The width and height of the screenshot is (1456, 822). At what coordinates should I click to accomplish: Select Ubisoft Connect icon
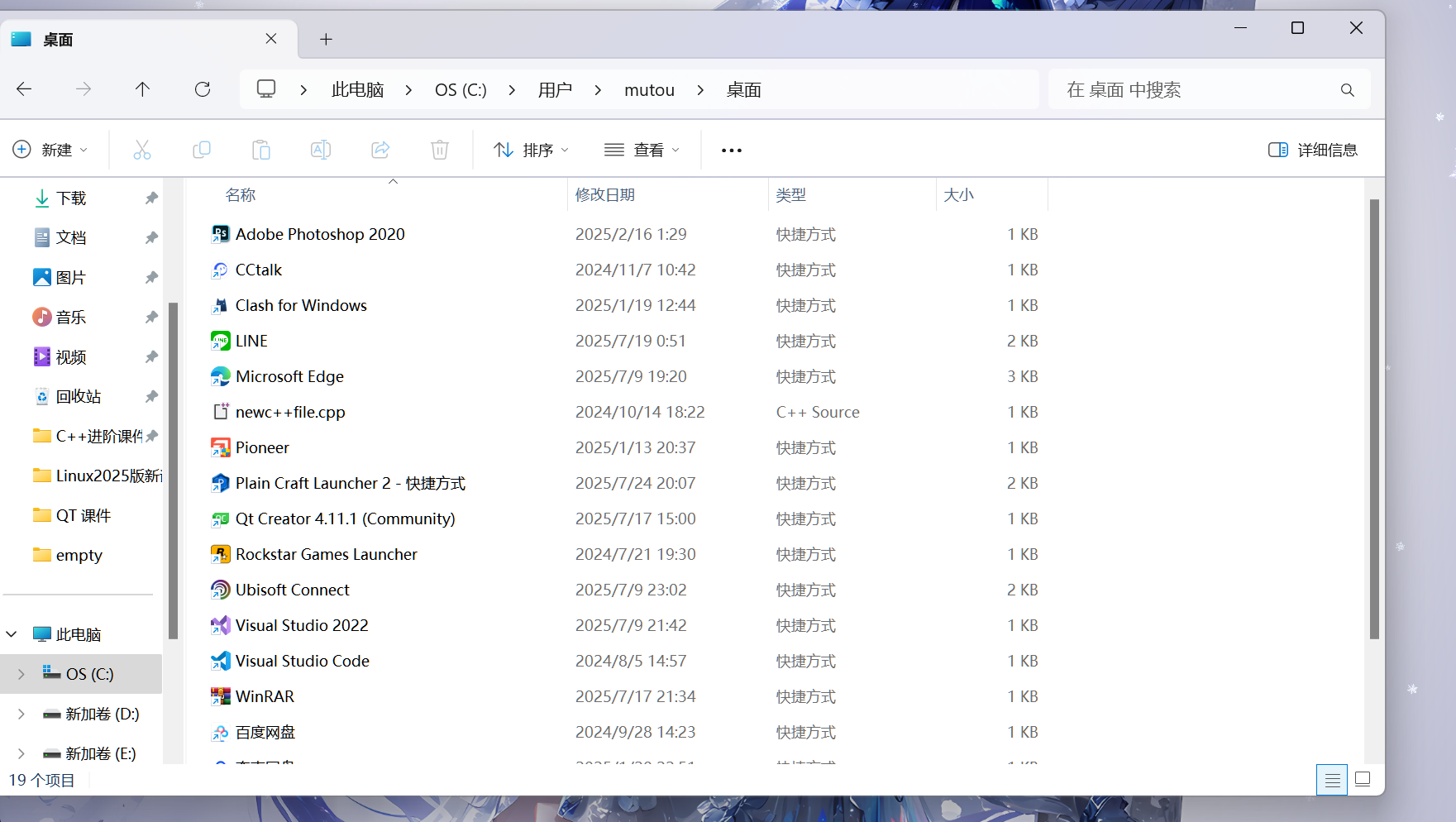click(x=220, y=590)
